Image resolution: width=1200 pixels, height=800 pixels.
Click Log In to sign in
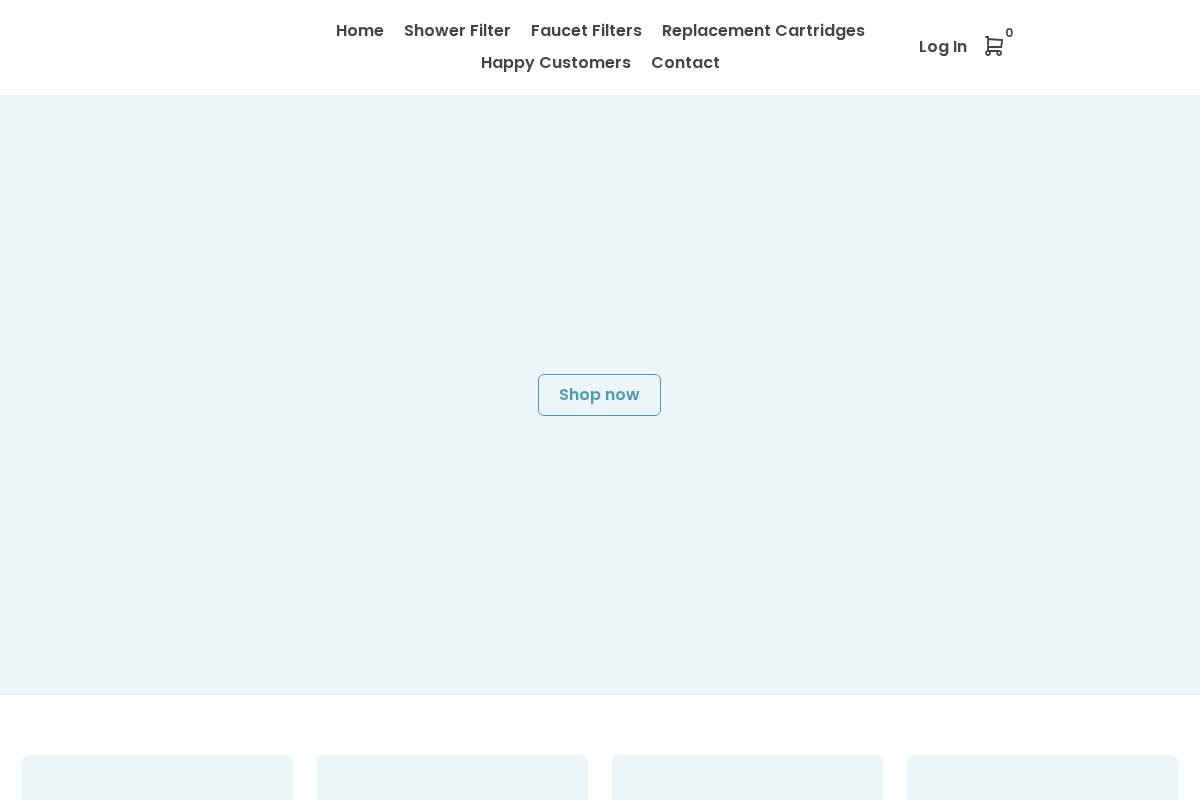(942, 46)
